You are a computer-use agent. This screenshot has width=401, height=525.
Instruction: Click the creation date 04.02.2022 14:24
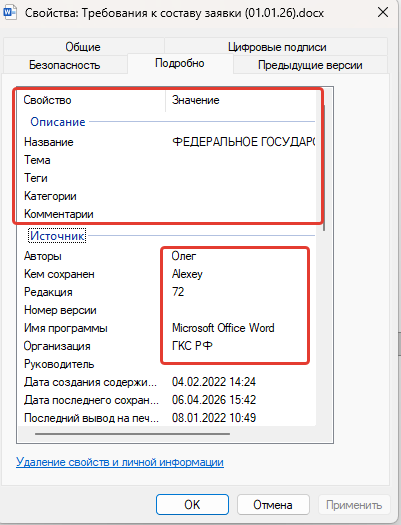pos(214,382)
